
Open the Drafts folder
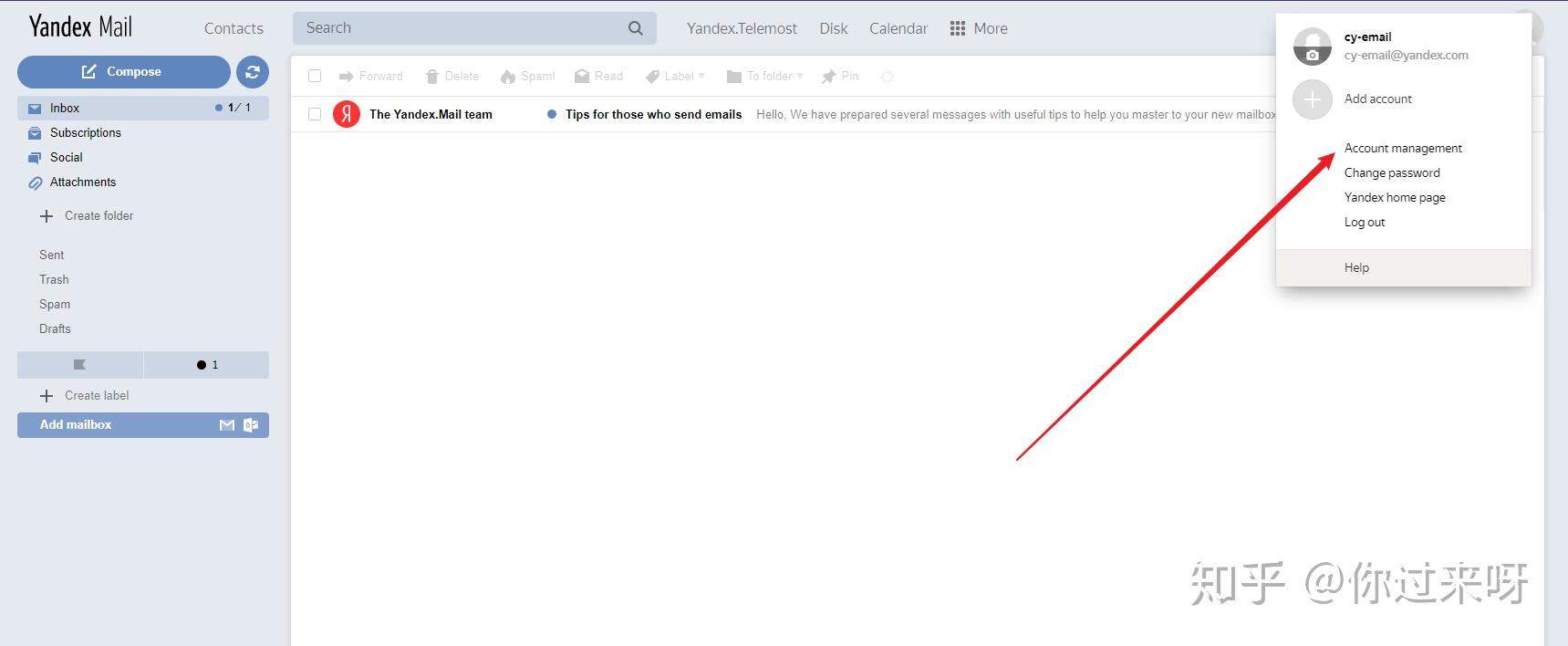point(55,329)
